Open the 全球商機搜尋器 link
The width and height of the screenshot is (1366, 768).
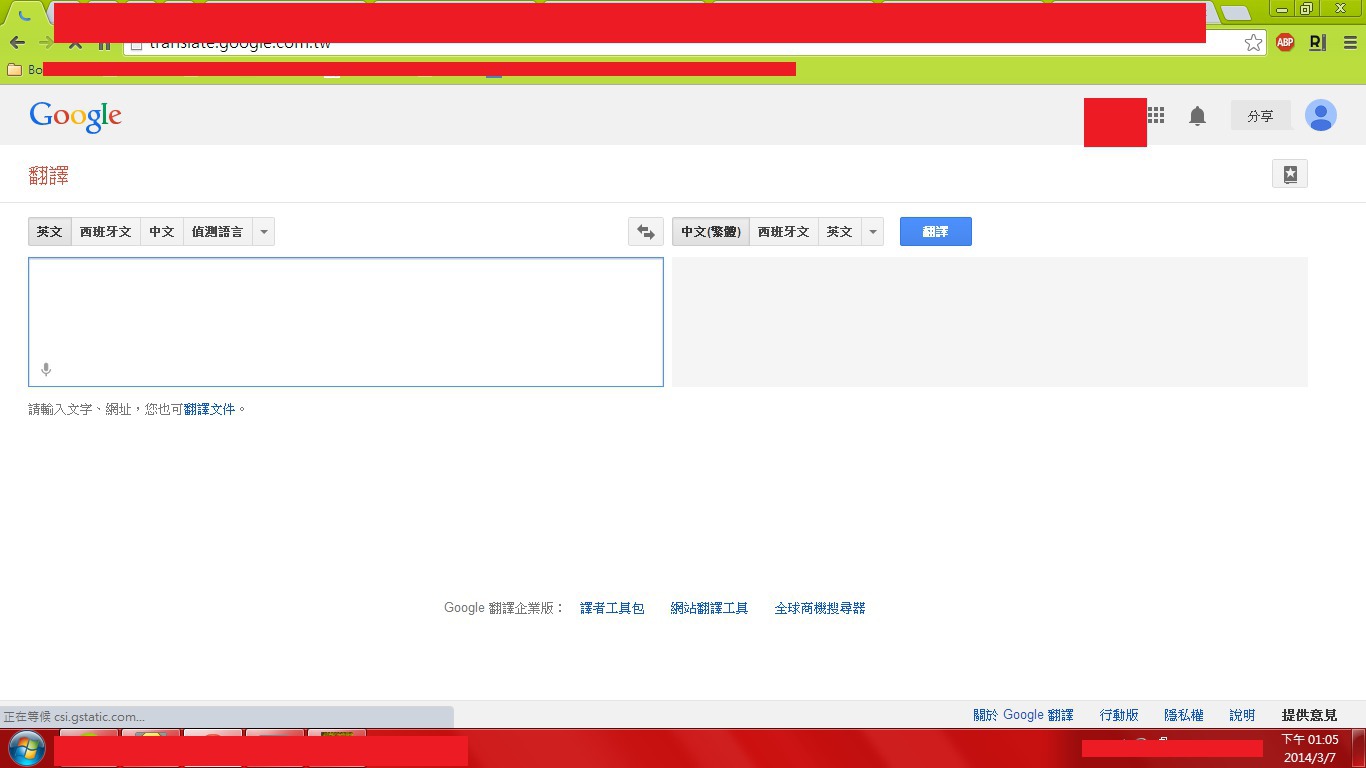click(x=820, y=608)
